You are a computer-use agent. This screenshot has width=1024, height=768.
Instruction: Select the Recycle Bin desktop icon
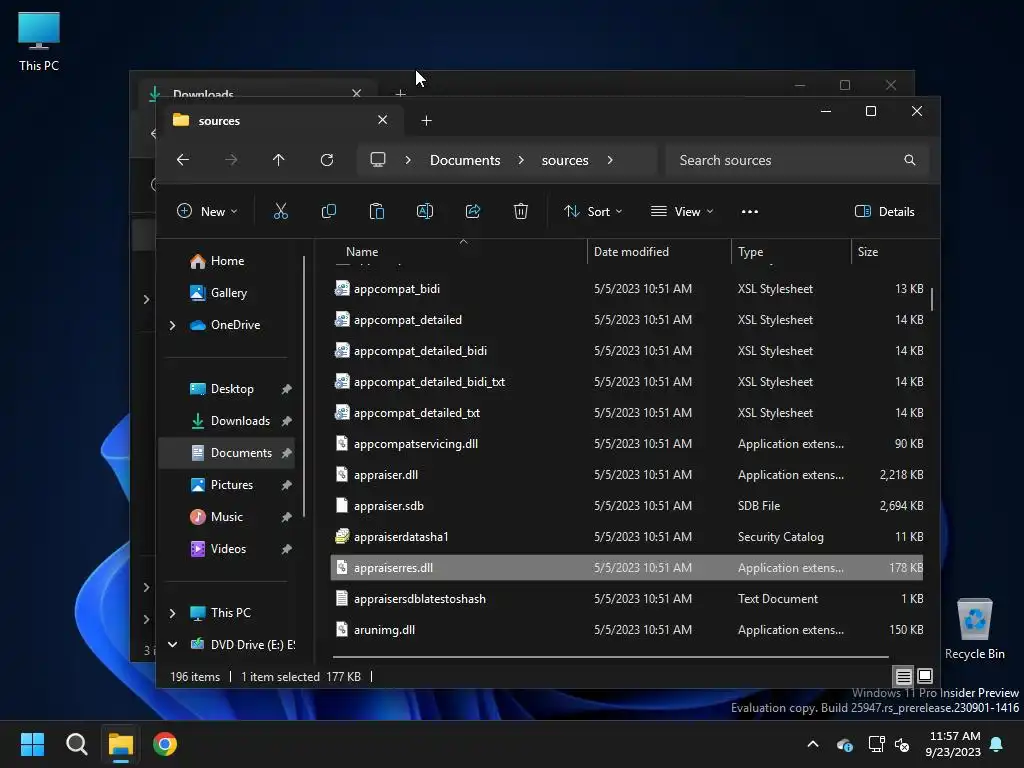pos(974,628)
